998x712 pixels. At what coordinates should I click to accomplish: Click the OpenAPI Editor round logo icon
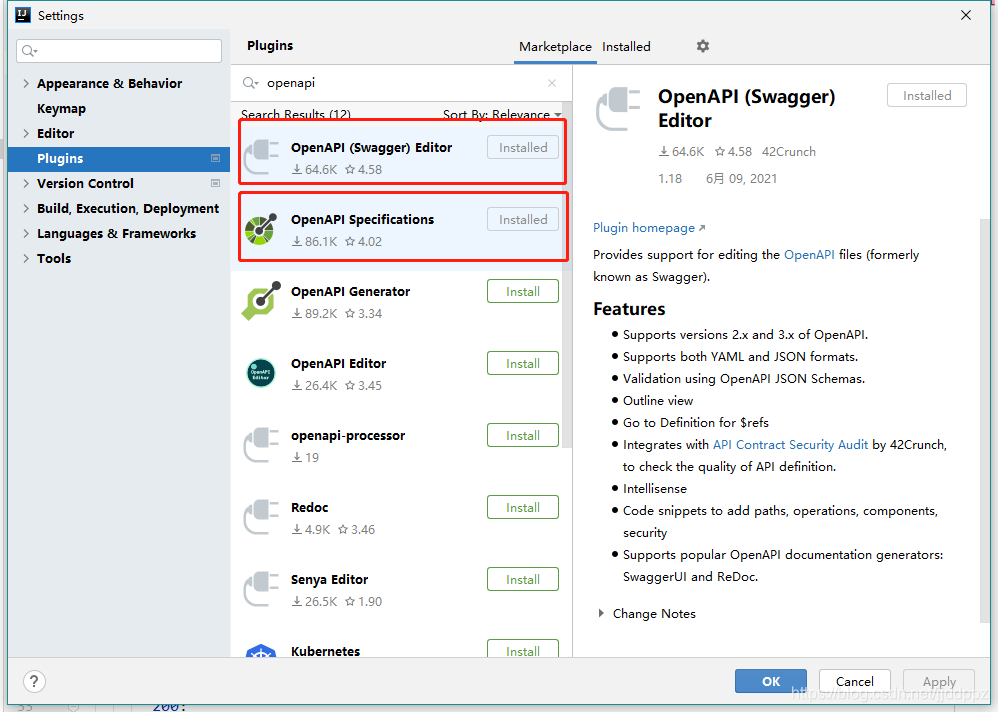261,373
